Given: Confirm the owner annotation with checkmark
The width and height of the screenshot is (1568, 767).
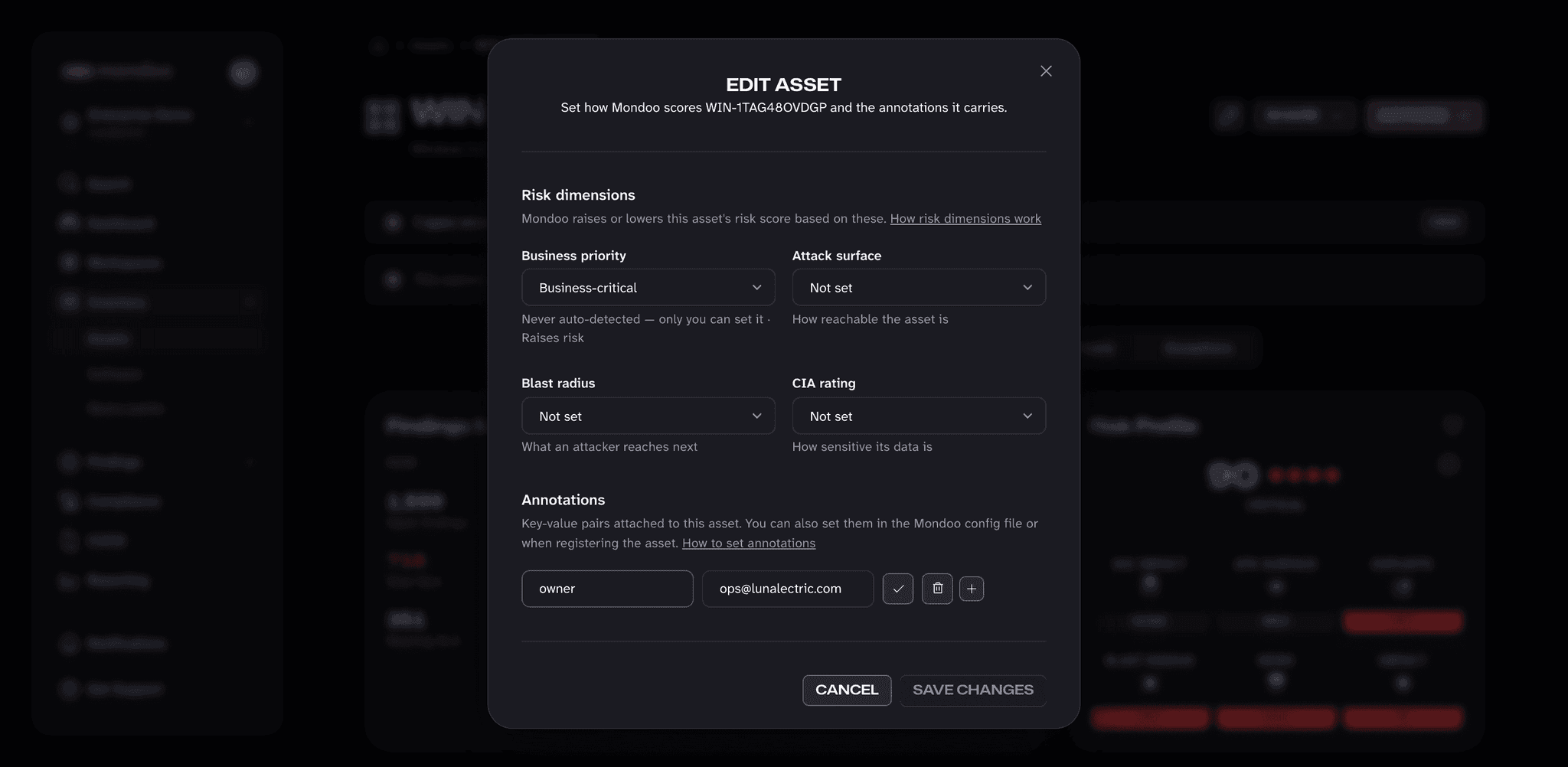Looking at the screenshot, I should pyautogui.click(x=898, y=589).
